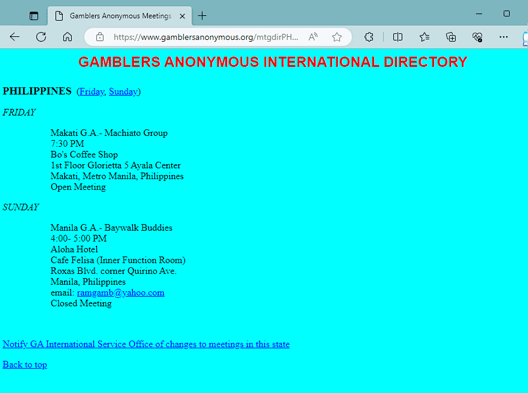Viewport: 528px width, 393px height.
Task: Add this page to favorites
Action: [x=337, y=37]
